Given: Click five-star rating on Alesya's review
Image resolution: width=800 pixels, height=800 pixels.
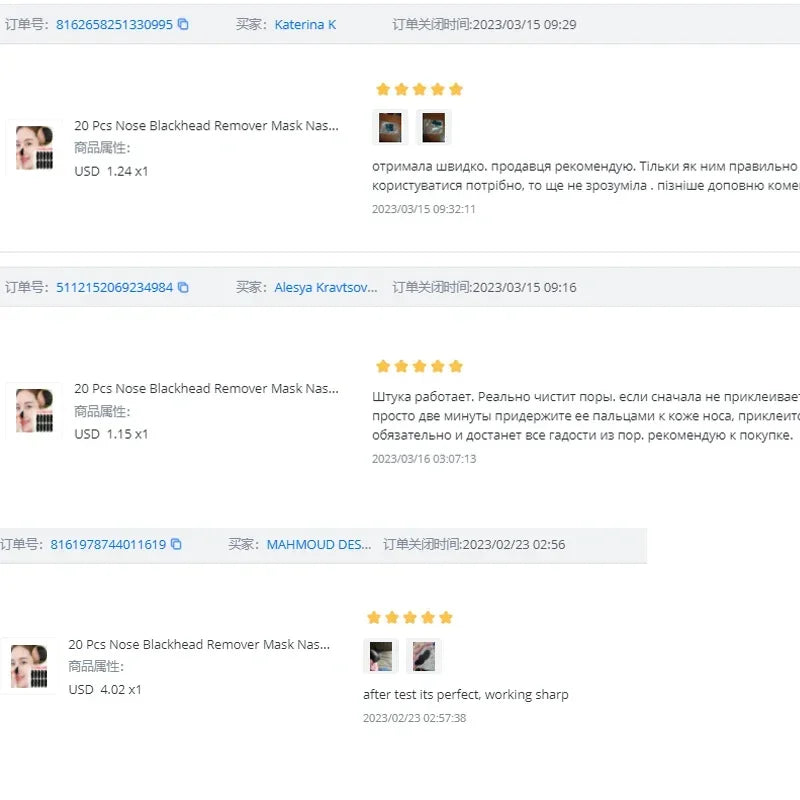Looking at the screenshot, I should 419,366.
